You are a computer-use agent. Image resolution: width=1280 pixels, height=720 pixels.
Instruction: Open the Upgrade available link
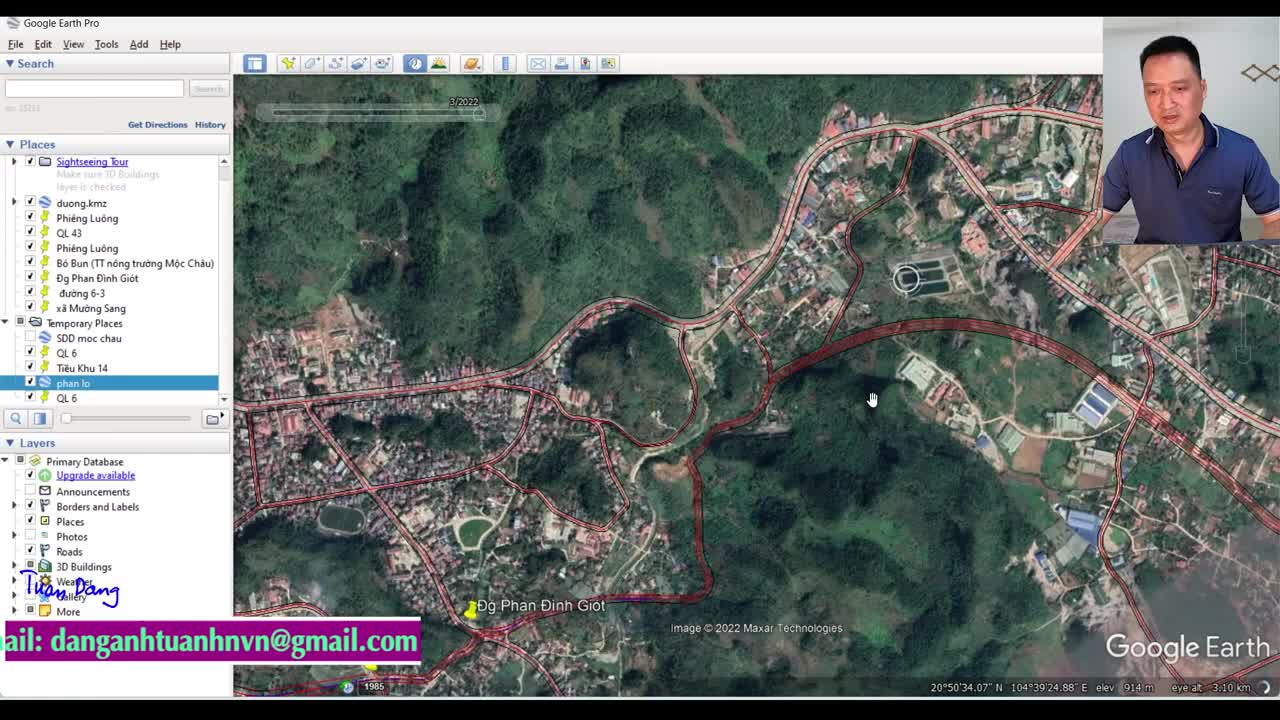click(x=95, y=476)
